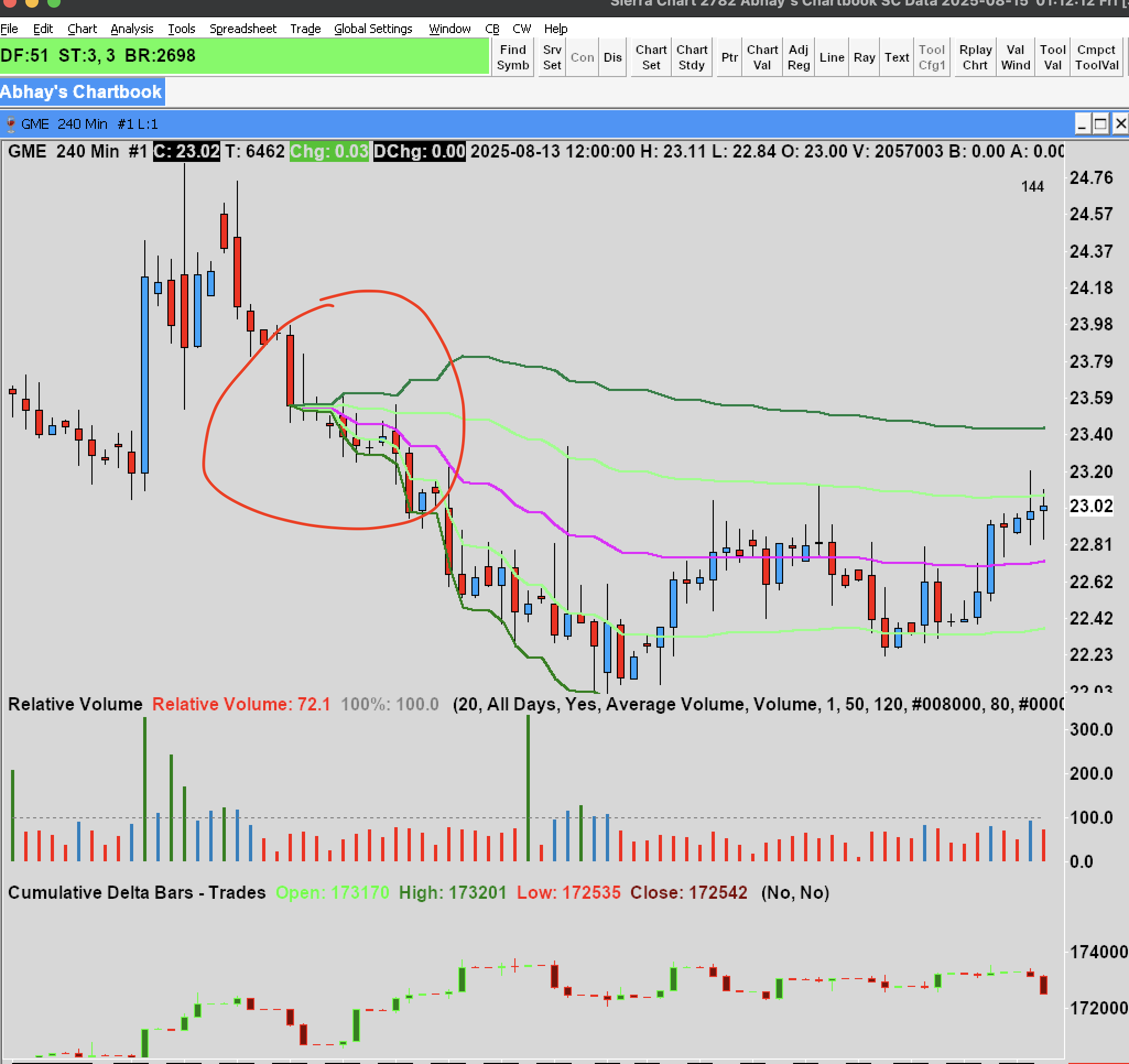The height and width of the screenshot is (1064, 1129).
Task: Open the Window menu
Action: click(449, 29)
